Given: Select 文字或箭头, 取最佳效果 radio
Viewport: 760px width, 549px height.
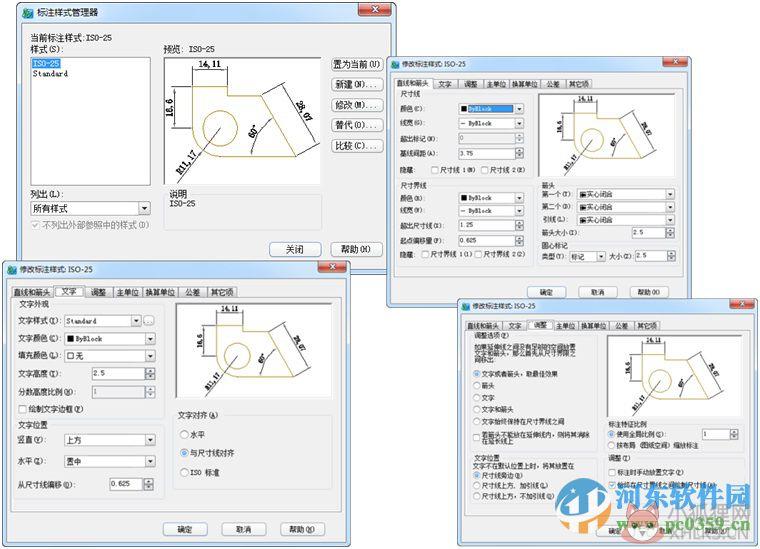Looking at the screenshot, I should click(477, 374).
